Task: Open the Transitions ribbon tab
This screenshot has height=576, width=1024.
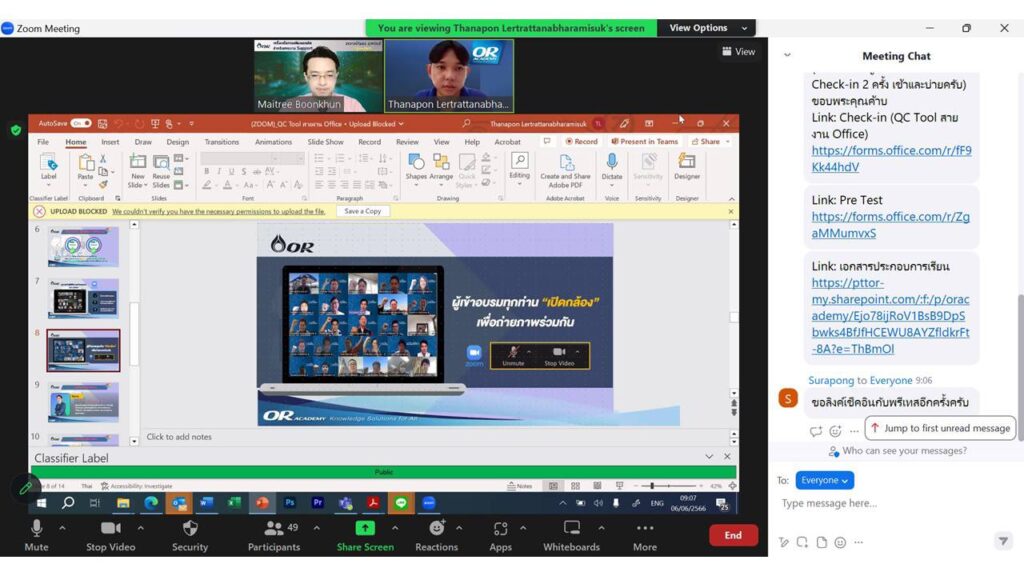Action: pyautogui.click(x=221, y=142)
